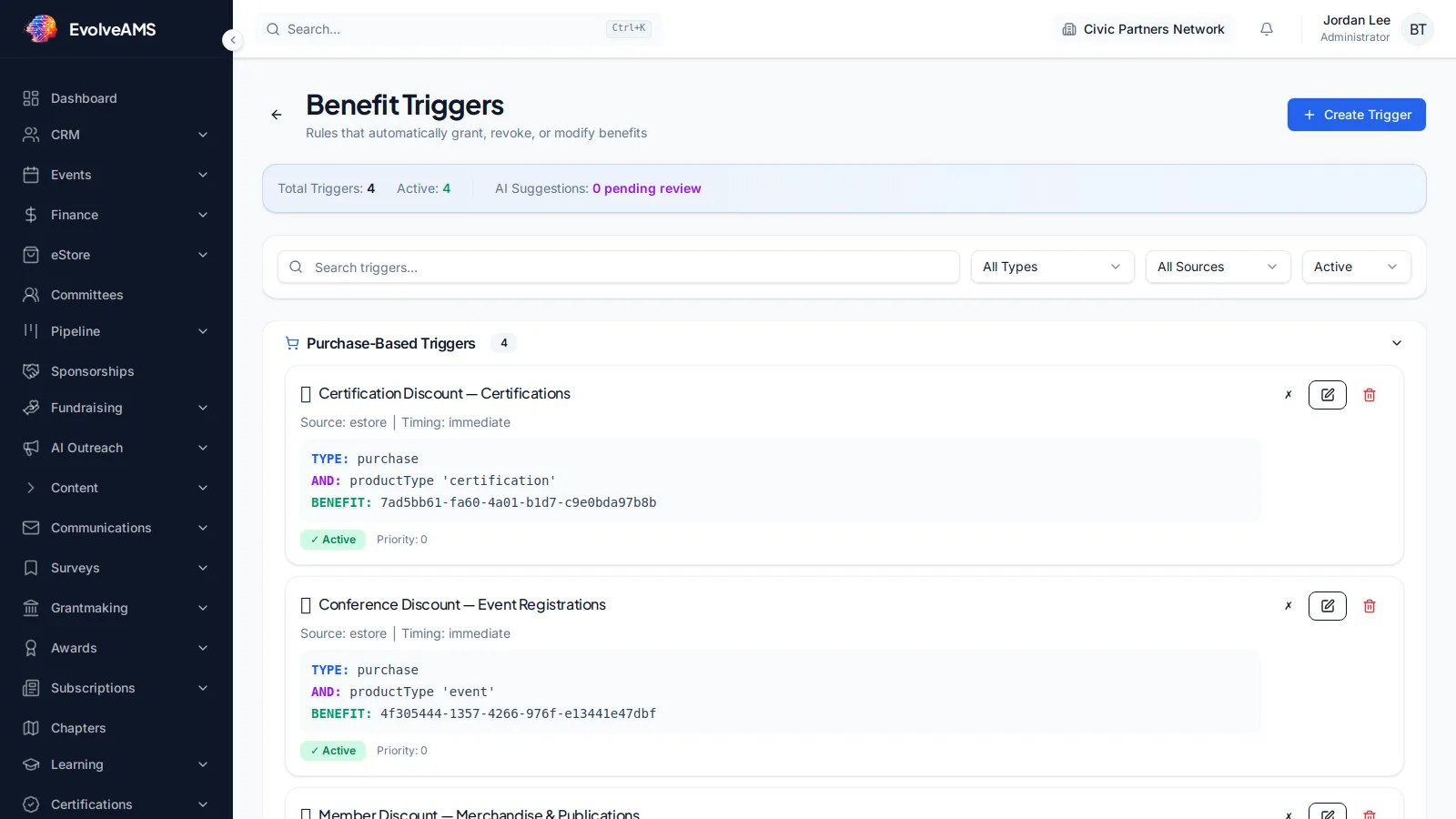The image size is (1456, 819).
Task: Delete the Certification Discount trigger
Action: [1370, 395]
